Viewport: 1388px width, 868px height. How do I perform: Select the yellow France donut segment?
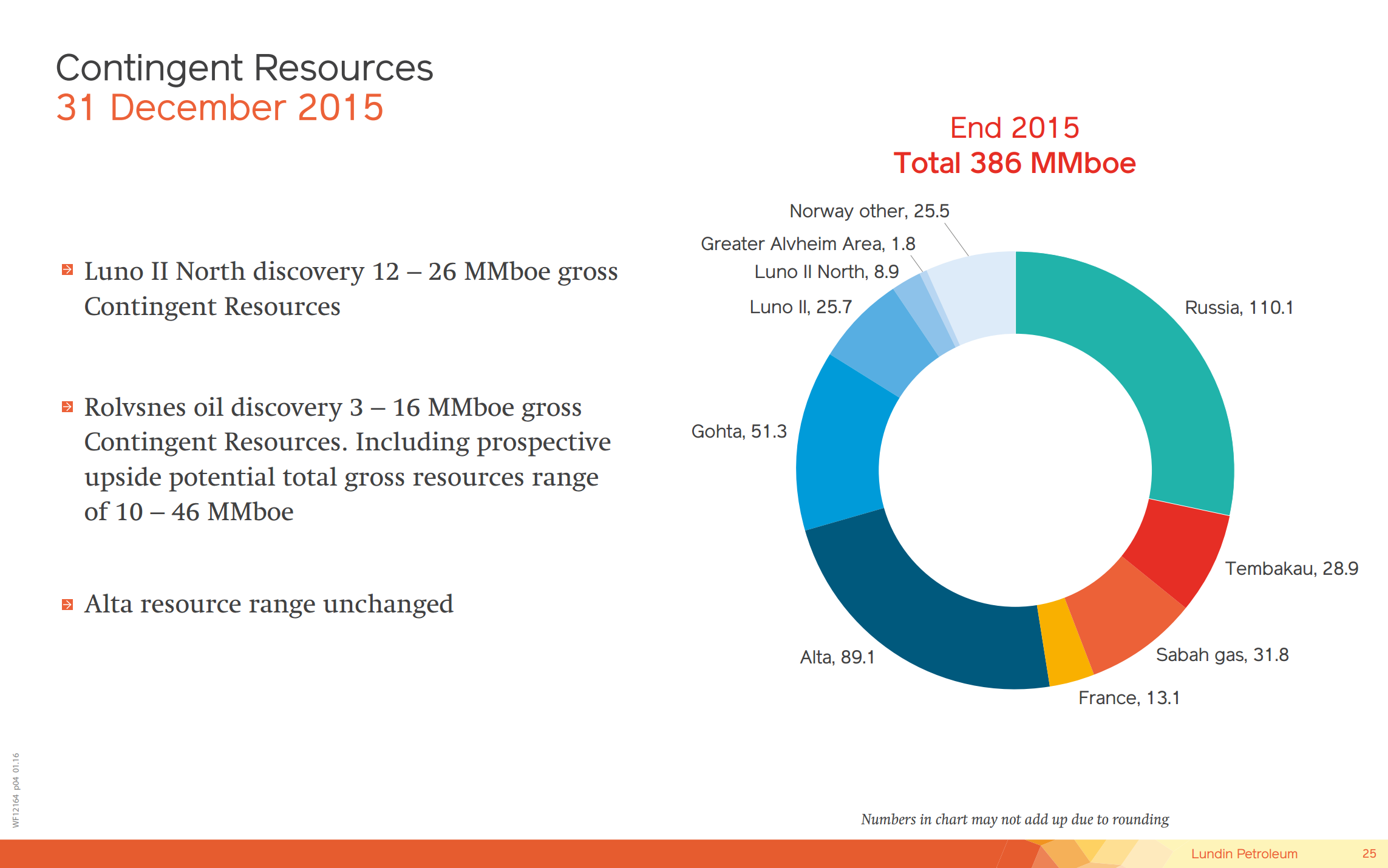(x=1065, y=643)
